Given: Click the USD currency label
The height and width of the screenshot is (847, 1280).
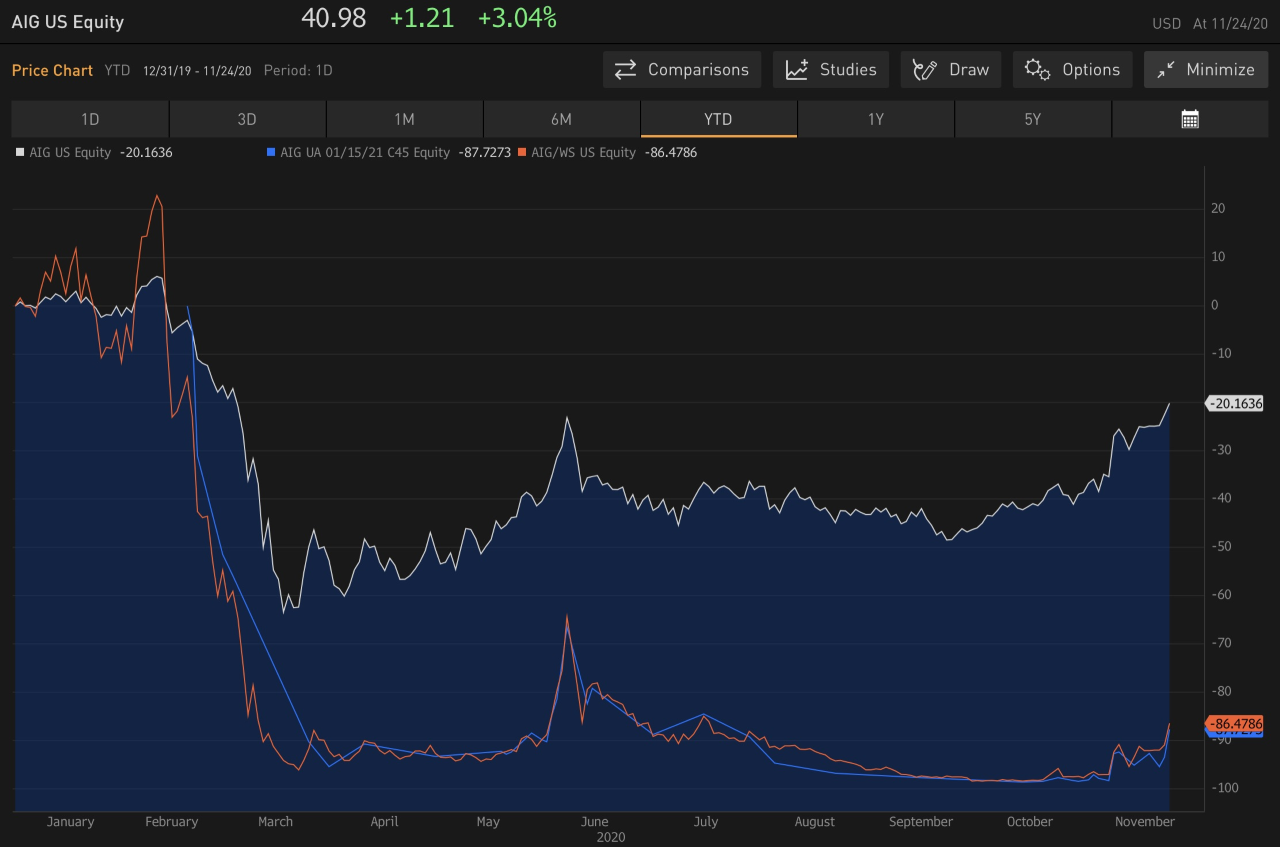Looking at the screenshot, I should [1167, 24].
